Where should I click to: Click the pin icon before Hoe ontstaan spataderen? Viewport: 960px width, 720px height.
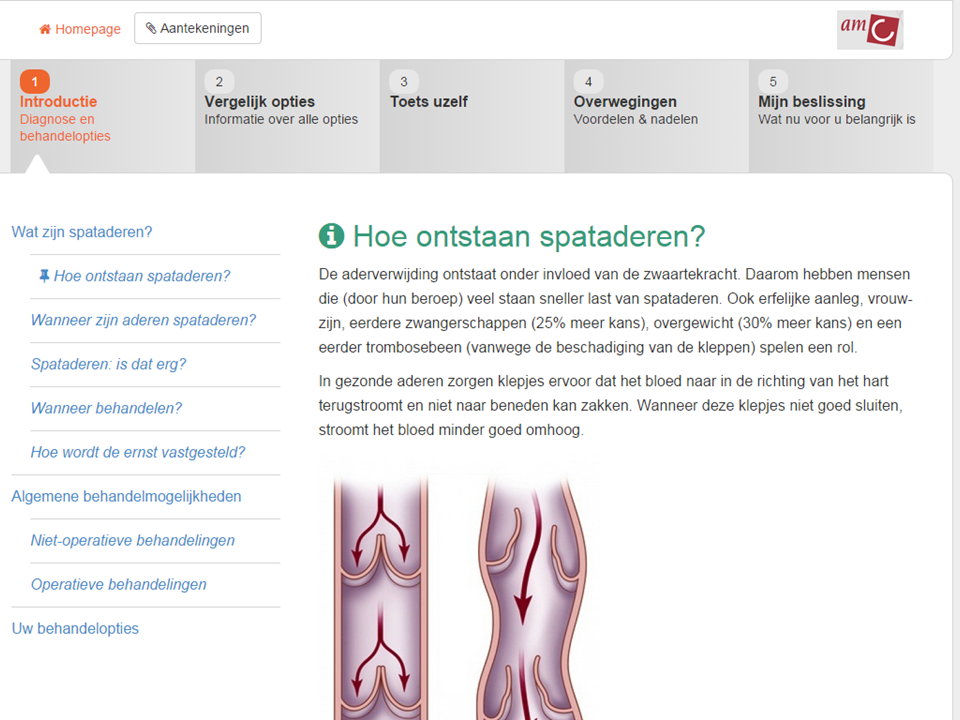pos(44,276)
